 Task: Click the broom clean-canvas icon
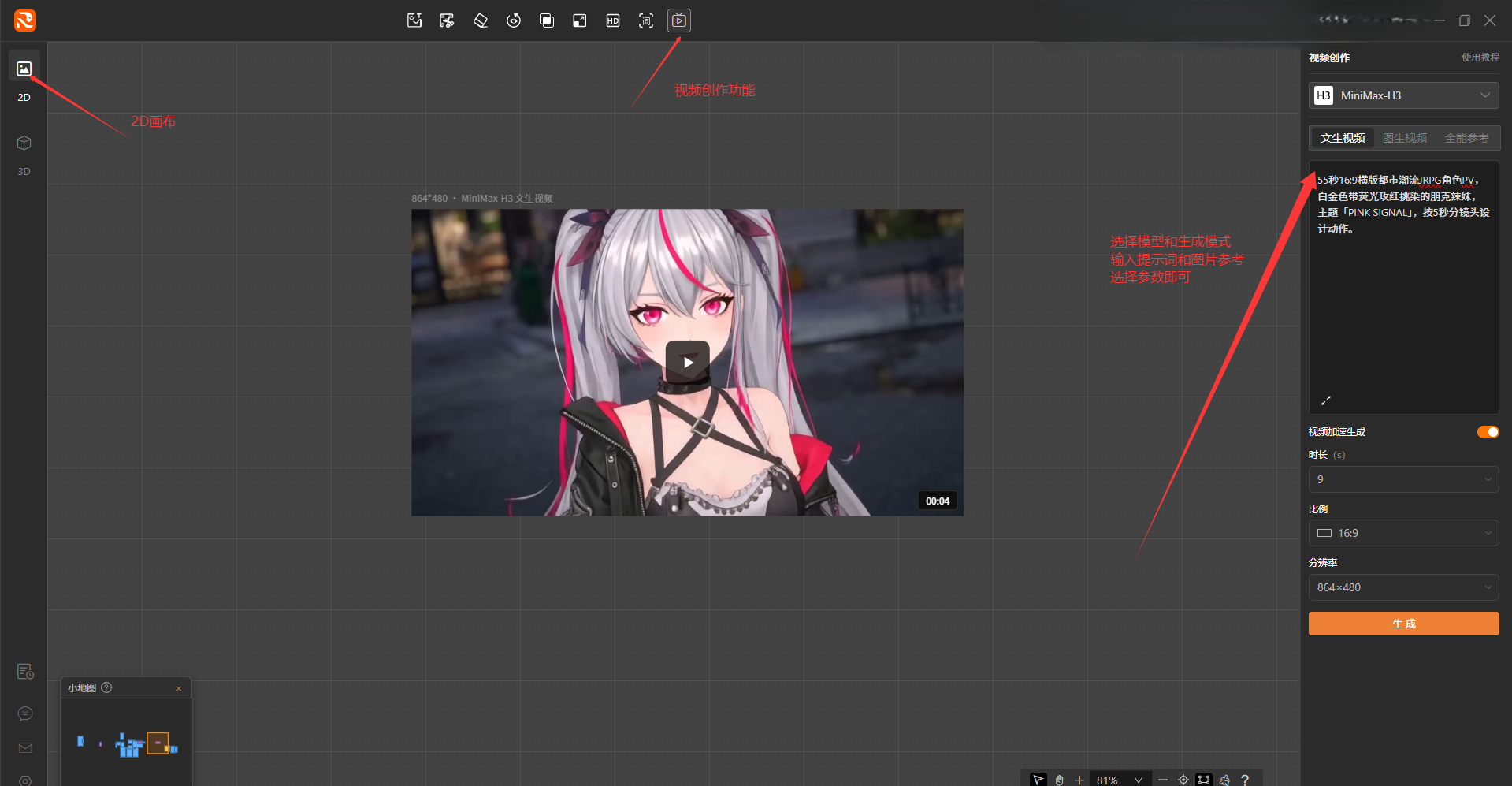click(1224, 780)
